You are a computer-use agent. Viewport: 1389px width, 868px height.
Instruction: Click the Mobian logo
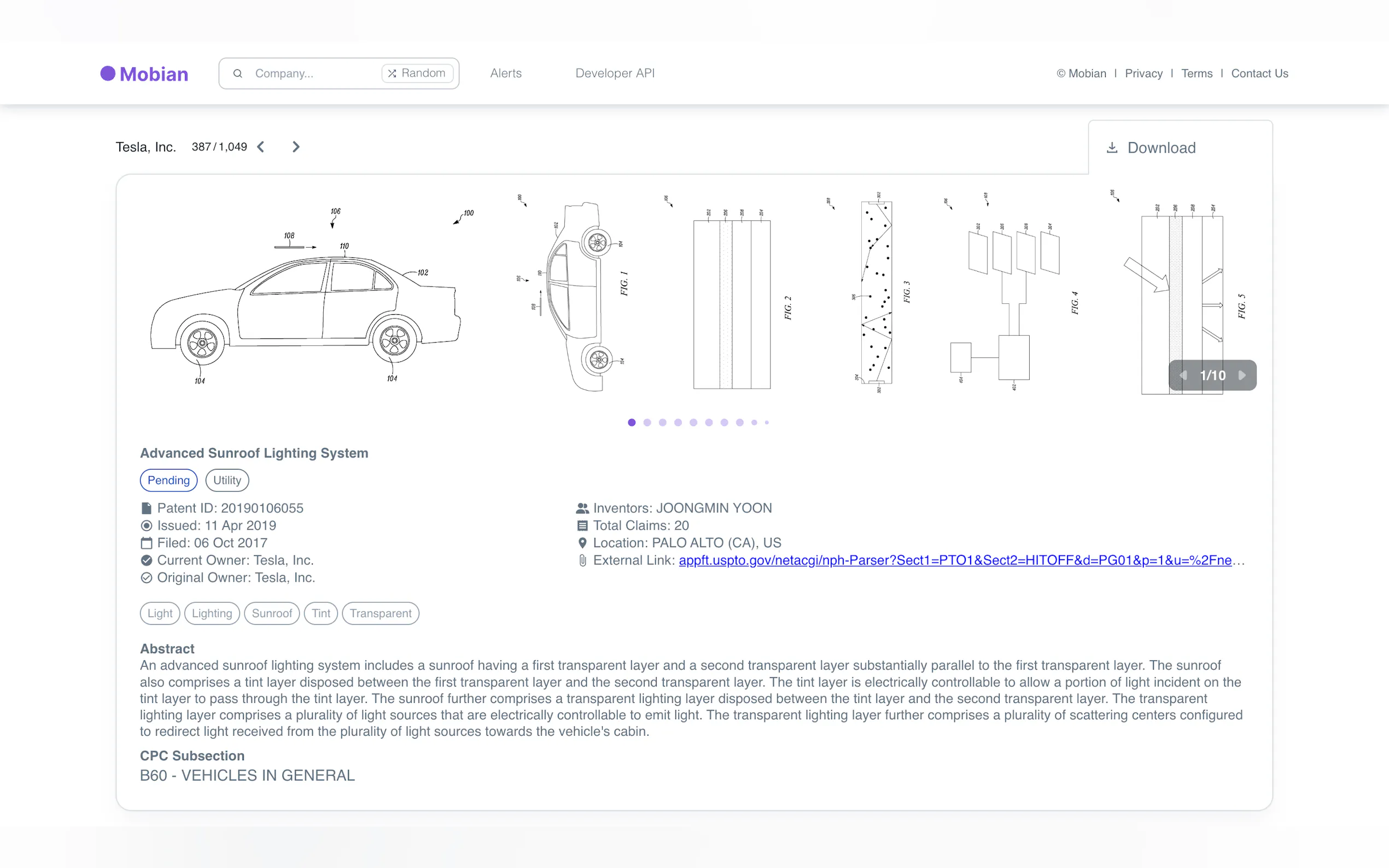click(144, 73)
